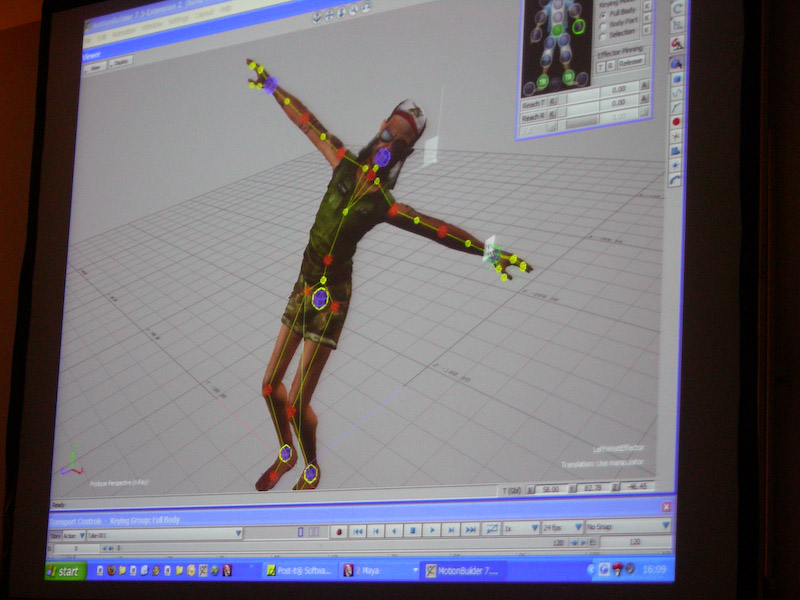The image size is (800, 600).
Task: Click the Story button in Transport Controls
Action: coord(55,536)
